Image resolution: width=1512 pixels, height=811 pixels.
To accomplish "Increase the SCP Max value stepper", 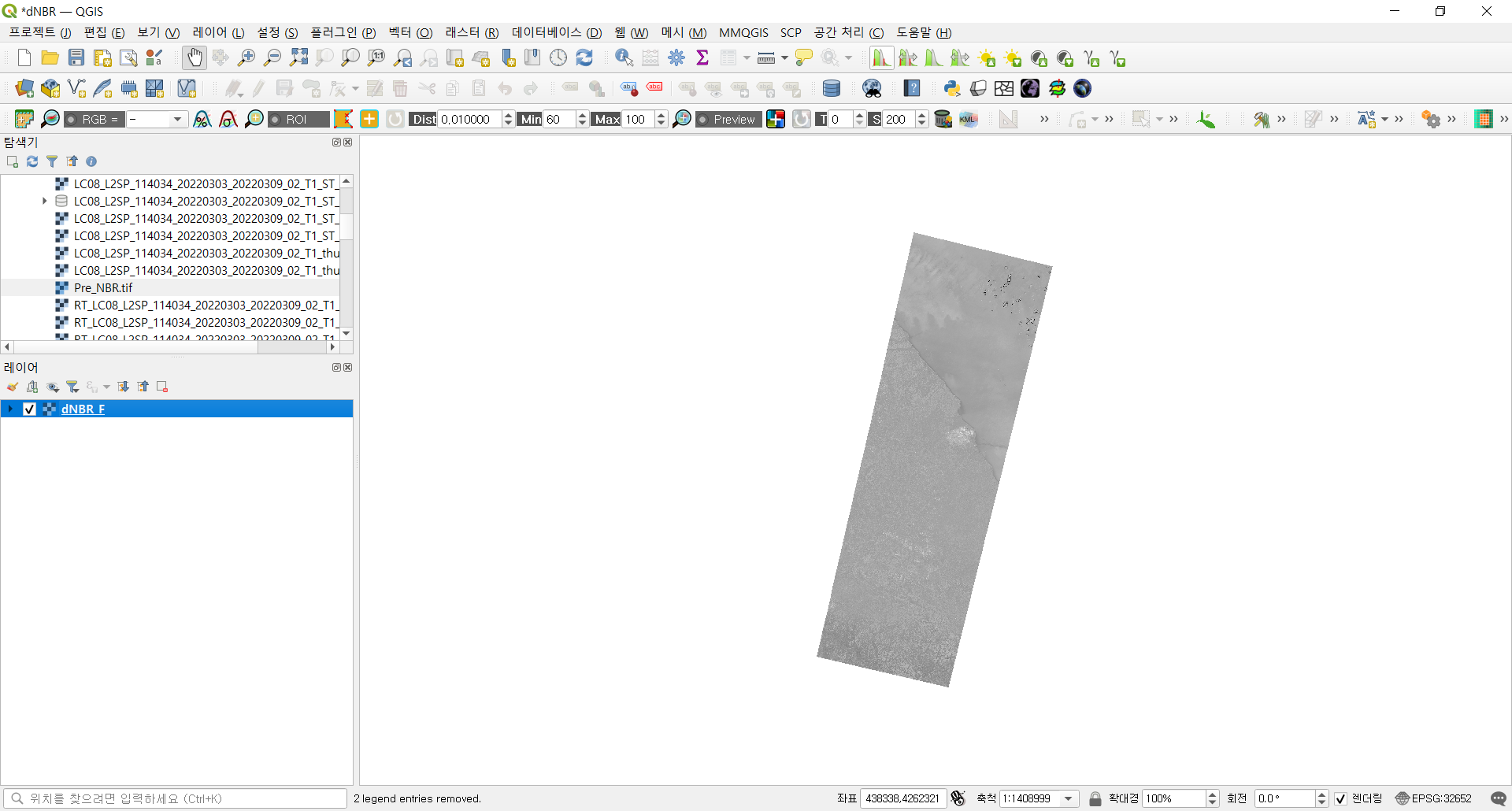I will coord(661,115).
